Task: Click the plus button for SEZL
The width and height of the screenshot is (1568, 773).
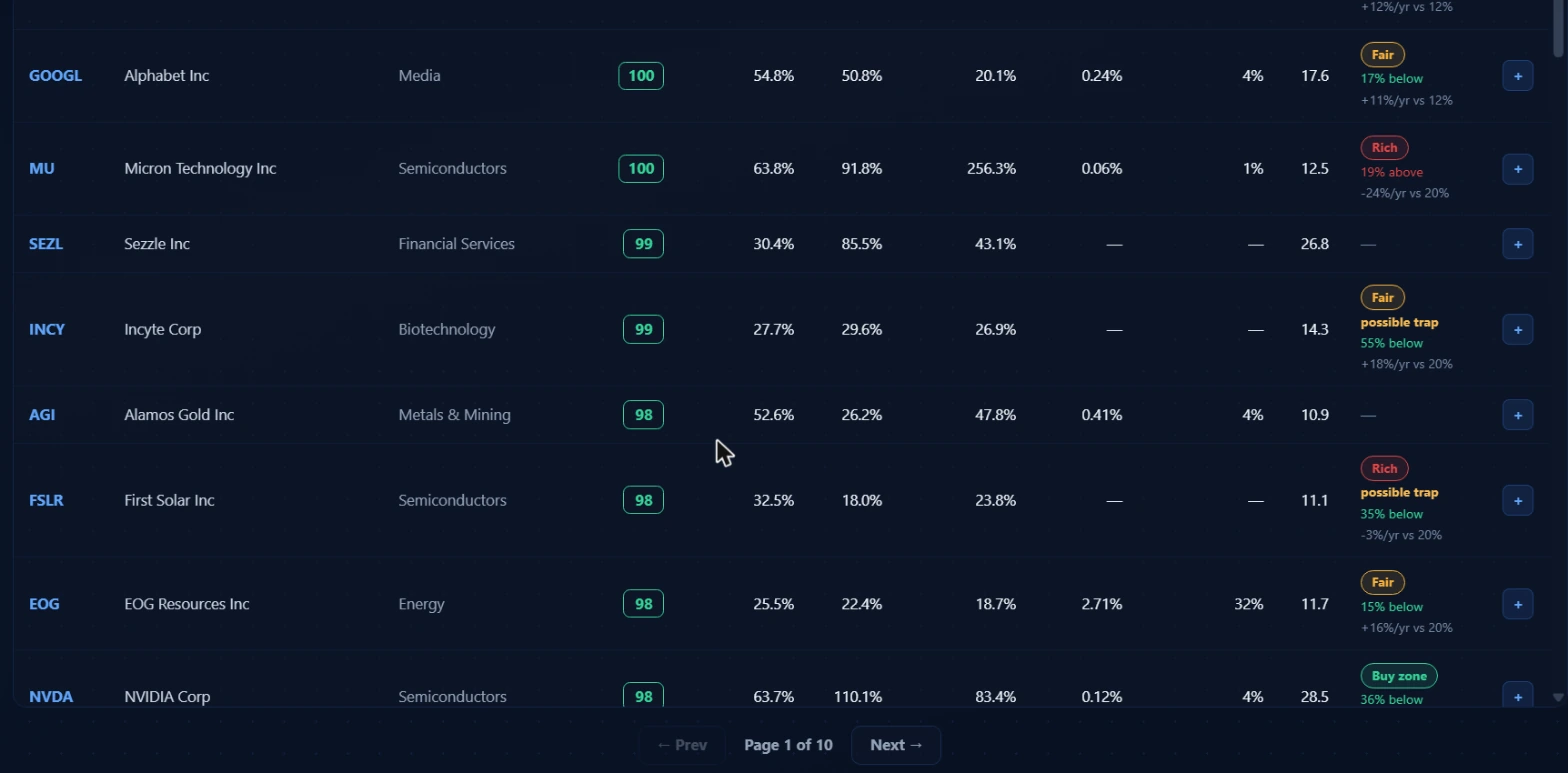Action: (x=1517, y=244)
